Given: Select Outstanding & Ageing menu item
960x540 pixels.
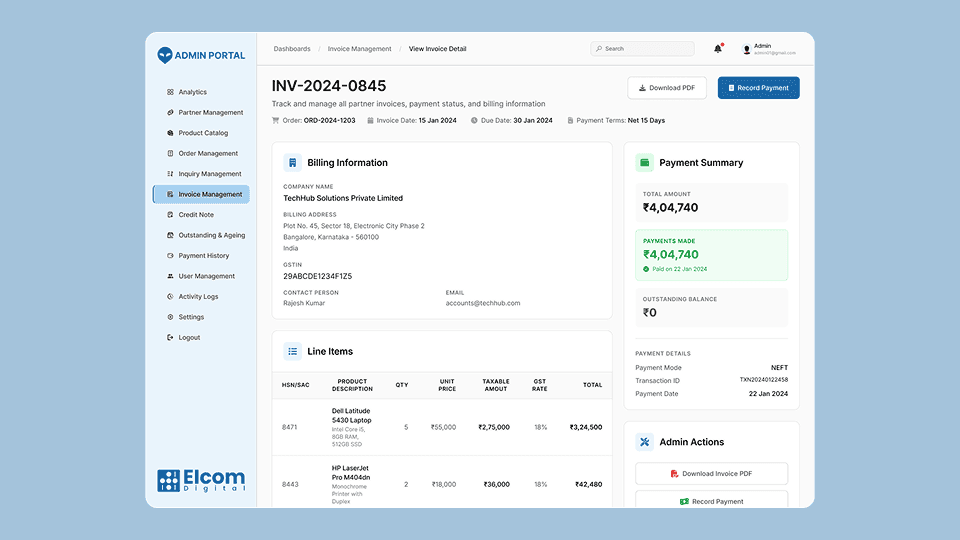Looking at the screenshot, I should pyautogui.click(x=211, y=235).
